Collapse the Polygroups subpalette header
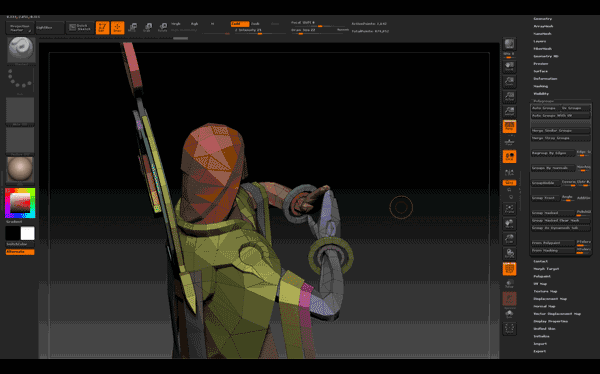Screen dimensions: 600x374 click(544, 101)
